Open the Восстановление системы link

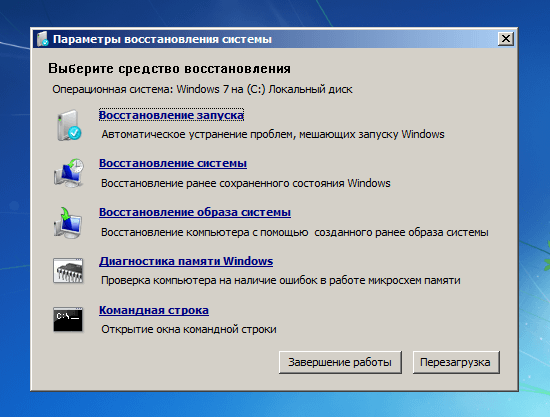[x=173, y=163]
